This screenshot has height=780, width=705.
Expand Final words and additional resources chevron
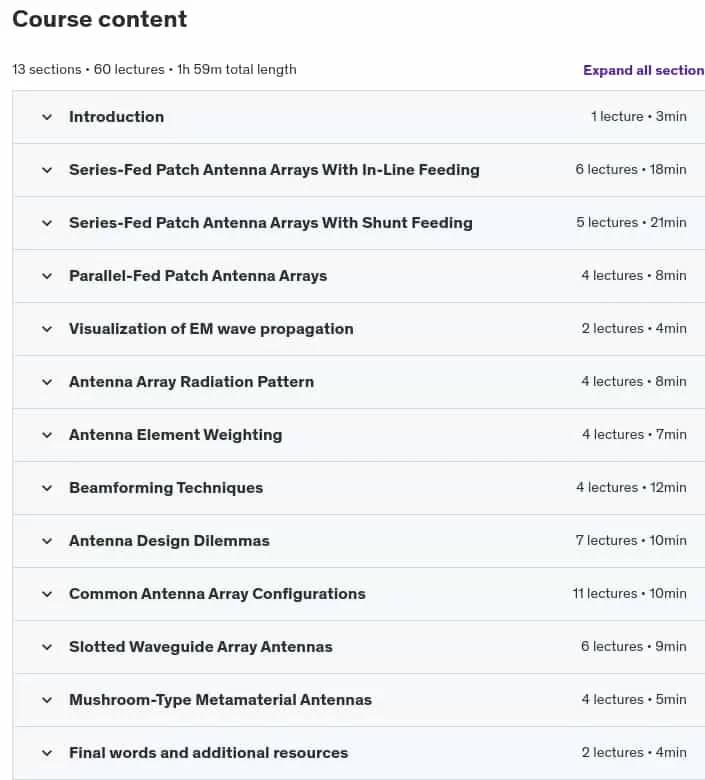[x=47, y=753]
